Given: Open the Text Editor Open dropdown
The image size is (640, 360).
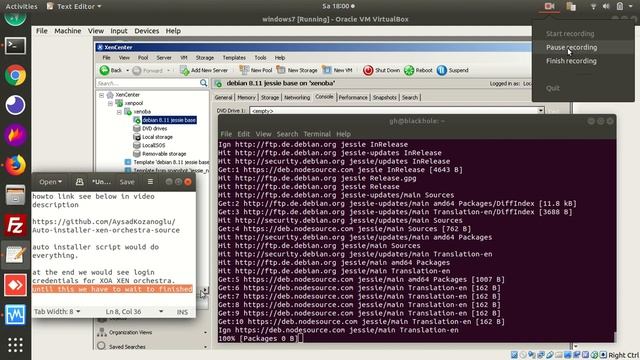Looking at the screenshot, I should point(51,182).
